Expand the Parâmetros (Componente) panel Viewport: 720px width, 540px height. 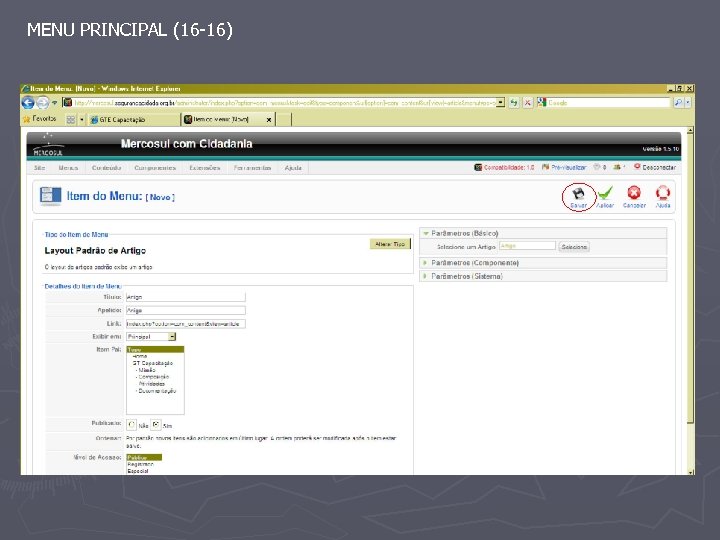[543, 263]
